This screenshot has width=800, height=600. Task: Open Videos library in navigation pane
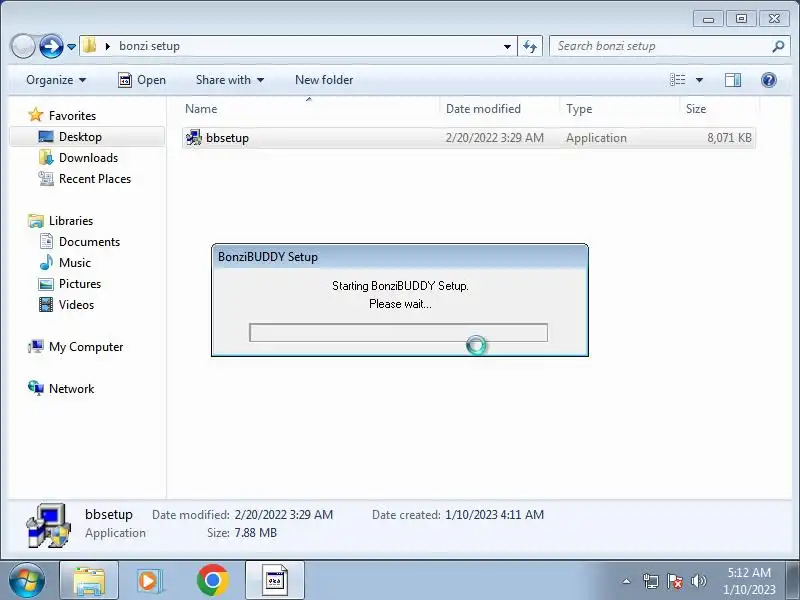click(76, 305)
